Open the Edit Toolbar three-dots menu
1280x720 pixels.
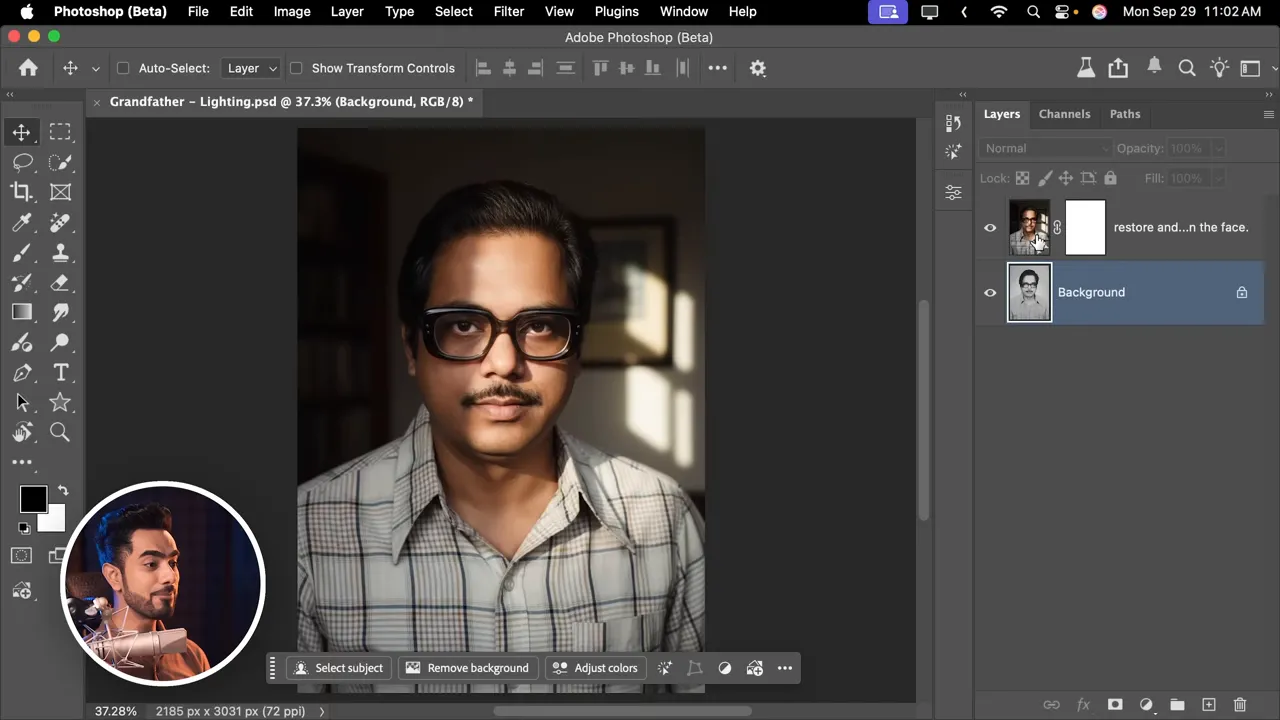tap(22, 462)
